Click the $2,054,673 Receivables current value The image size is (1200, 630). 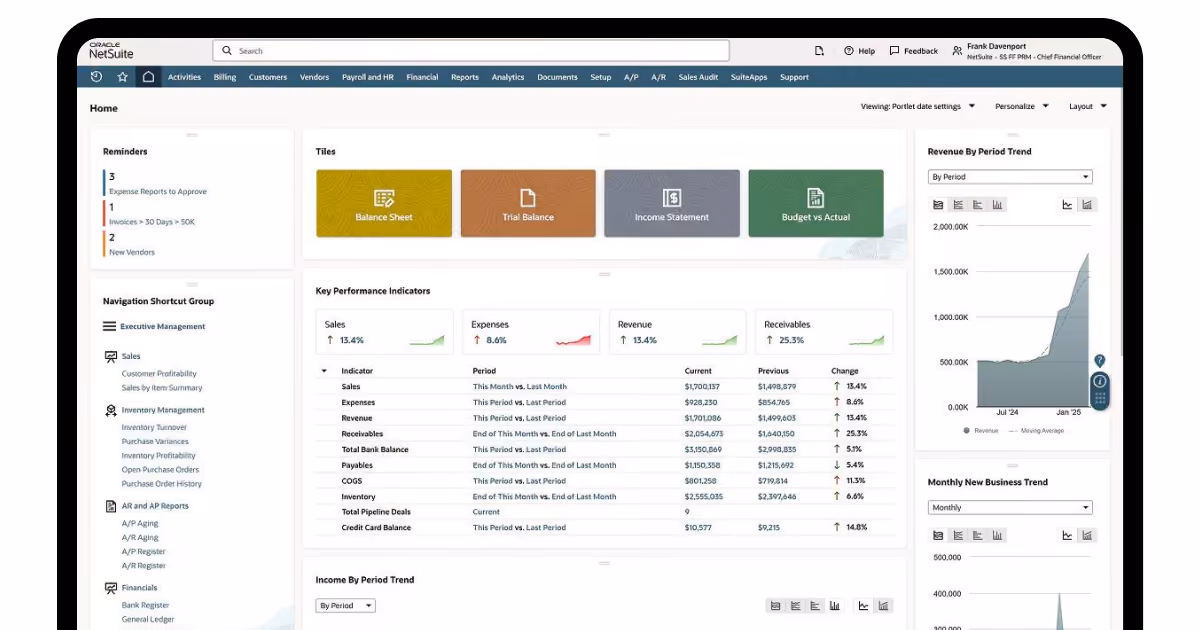[704, 434]
